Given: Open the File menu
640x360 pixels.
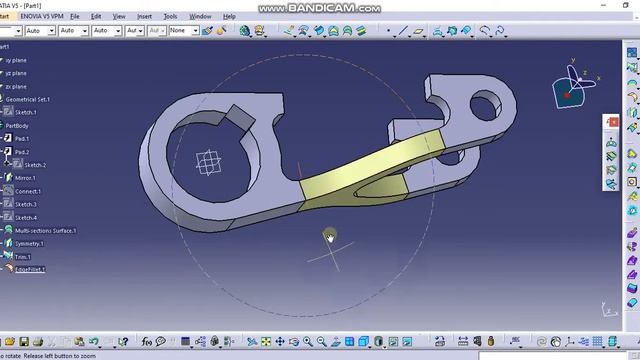Looking at the screenshot, I should (75, 16).
